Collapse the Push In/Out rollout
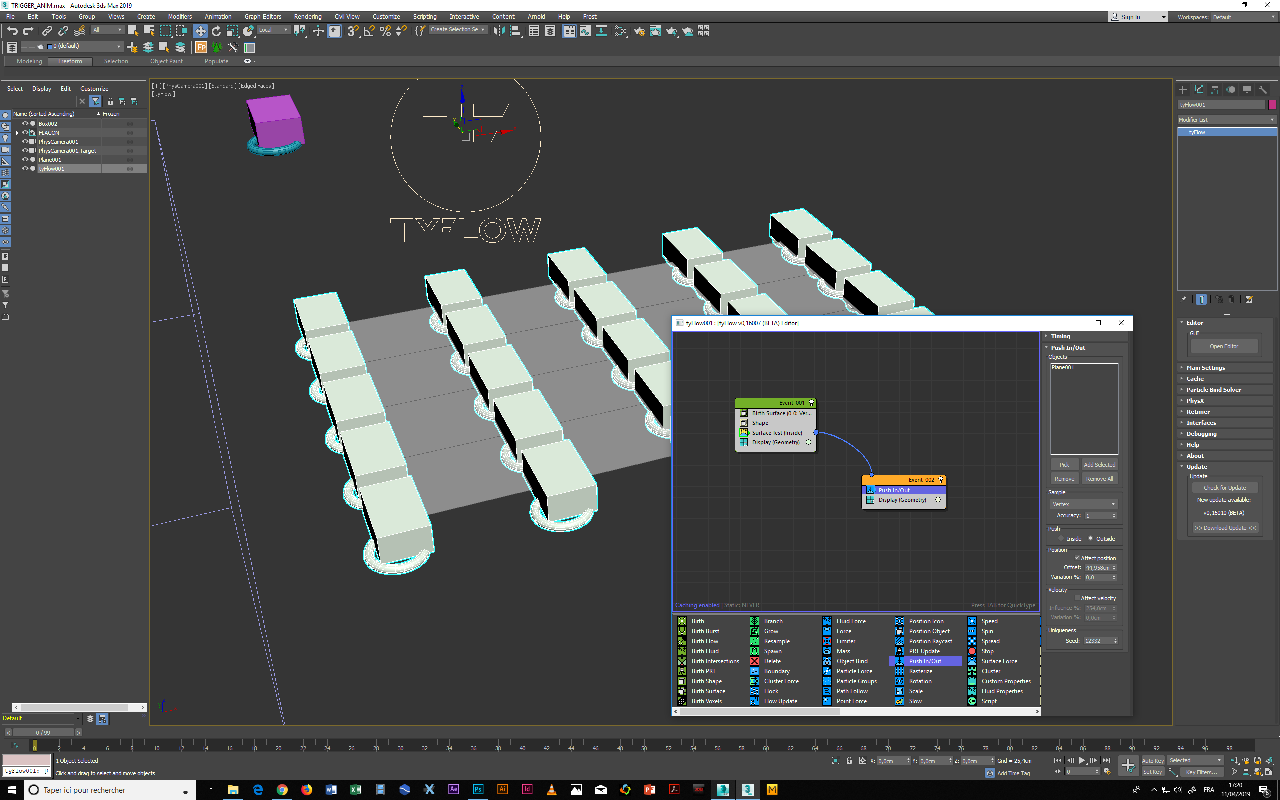The image size is (1280, 800). [x=1086, y=348]
